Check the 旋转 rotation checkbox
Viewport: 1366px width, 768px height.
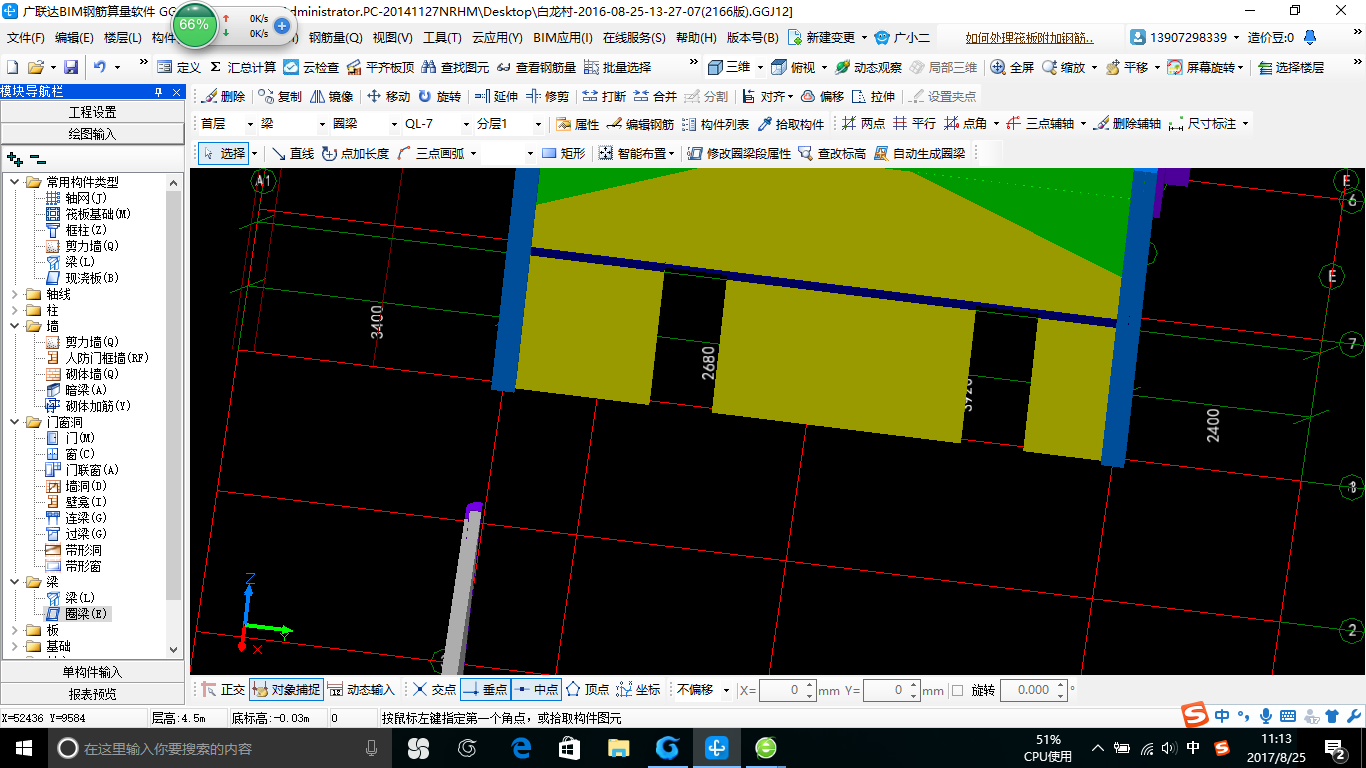(958, 690)
